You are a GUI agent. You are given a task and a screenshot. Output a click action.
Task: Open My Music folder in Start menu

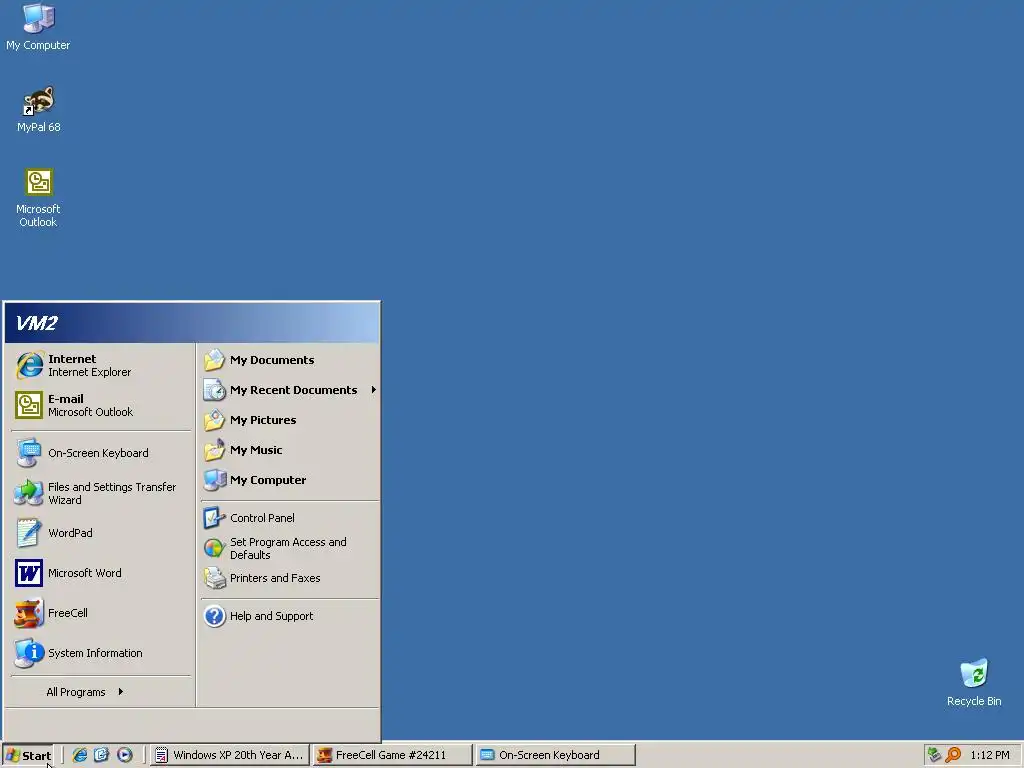(x=290, y=450)
